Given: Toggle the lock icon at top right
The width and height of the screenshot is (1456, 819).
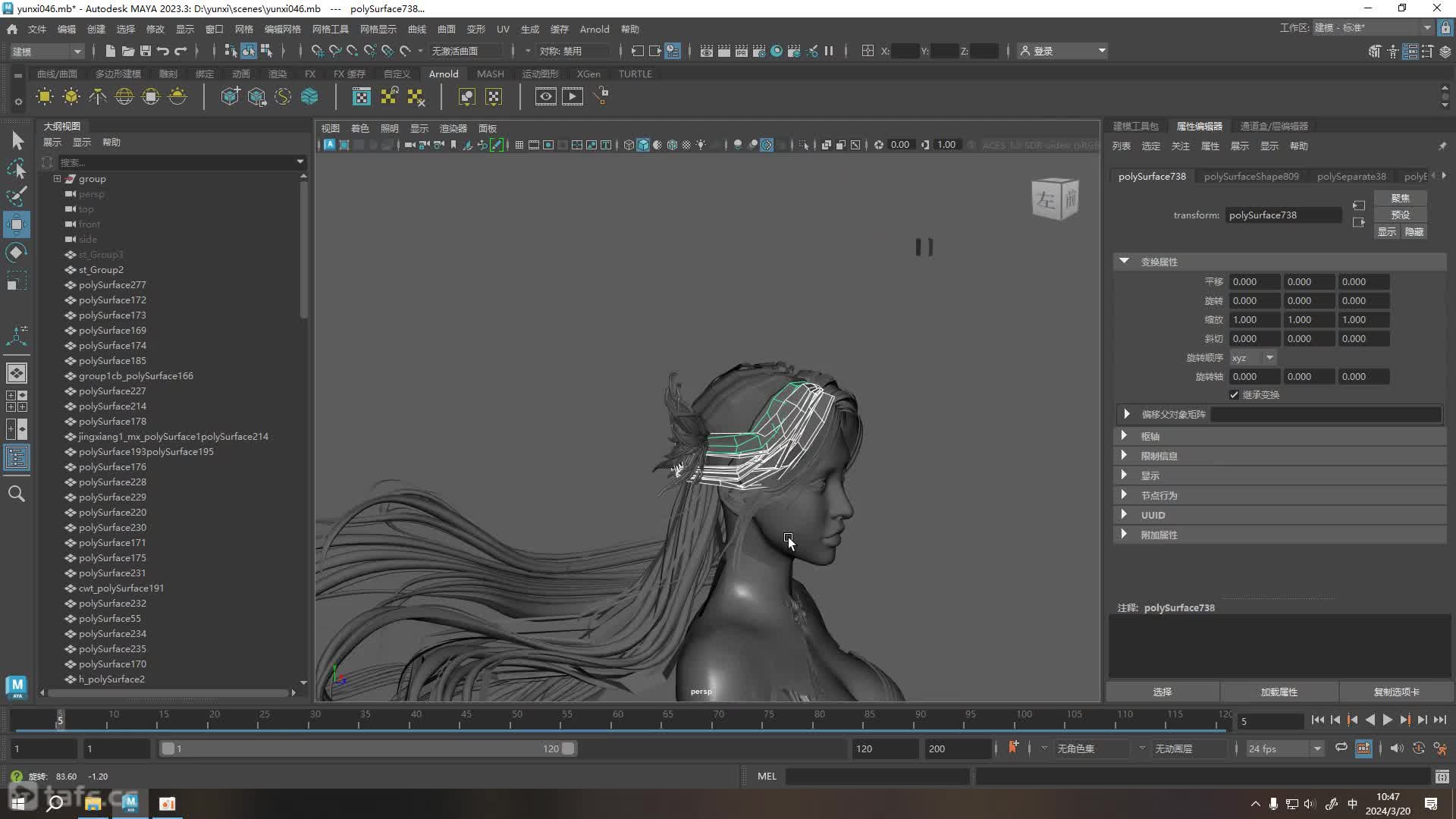Looking at the screenshot, I should [x=1445, y=28].
